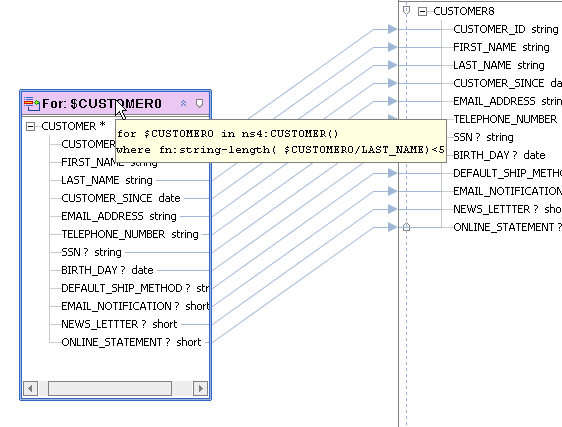Select NEWS_LETTTER ? short in the For node
Screen dimensions: 562x427
[119, 324]
